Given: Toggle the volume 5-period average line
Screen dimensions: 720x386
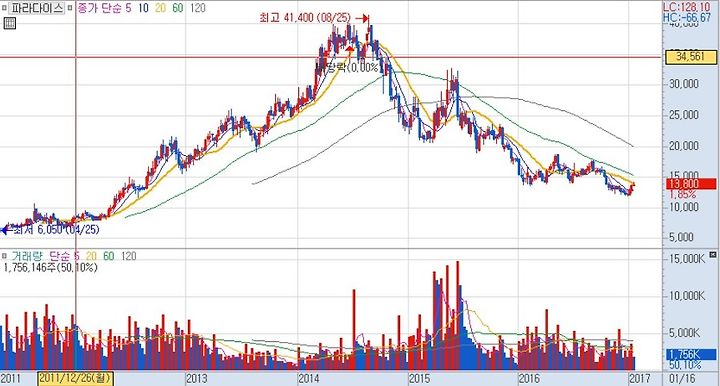Looking at the screenshot, I should (76, 256).
